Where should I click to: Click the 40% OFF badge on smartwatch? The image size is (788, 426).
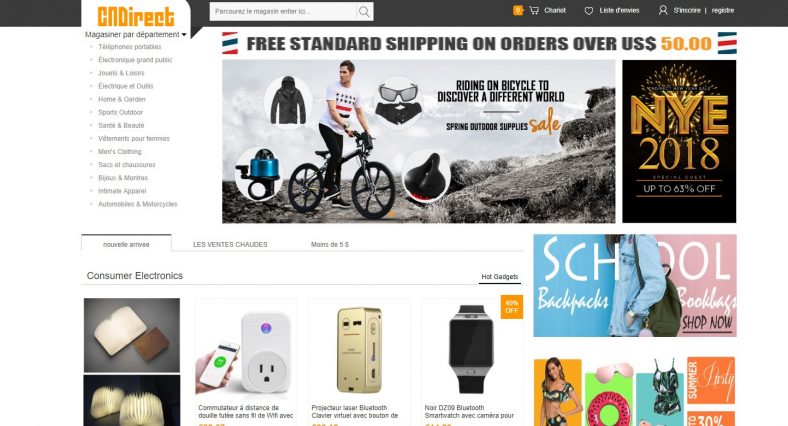point(512,306)
